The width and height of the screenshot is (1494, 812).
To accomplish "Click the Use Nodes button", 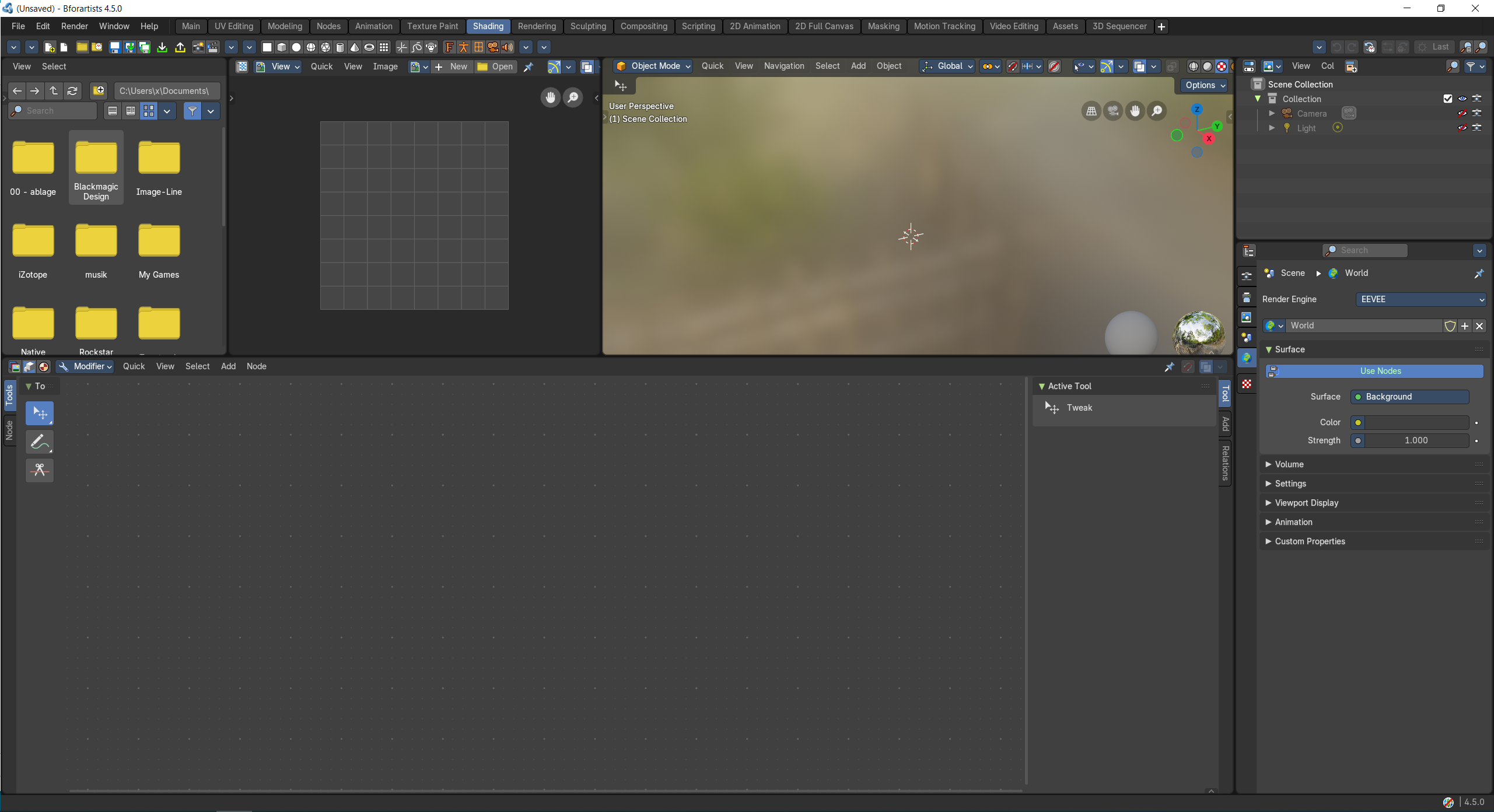I will click(1374, 371).
